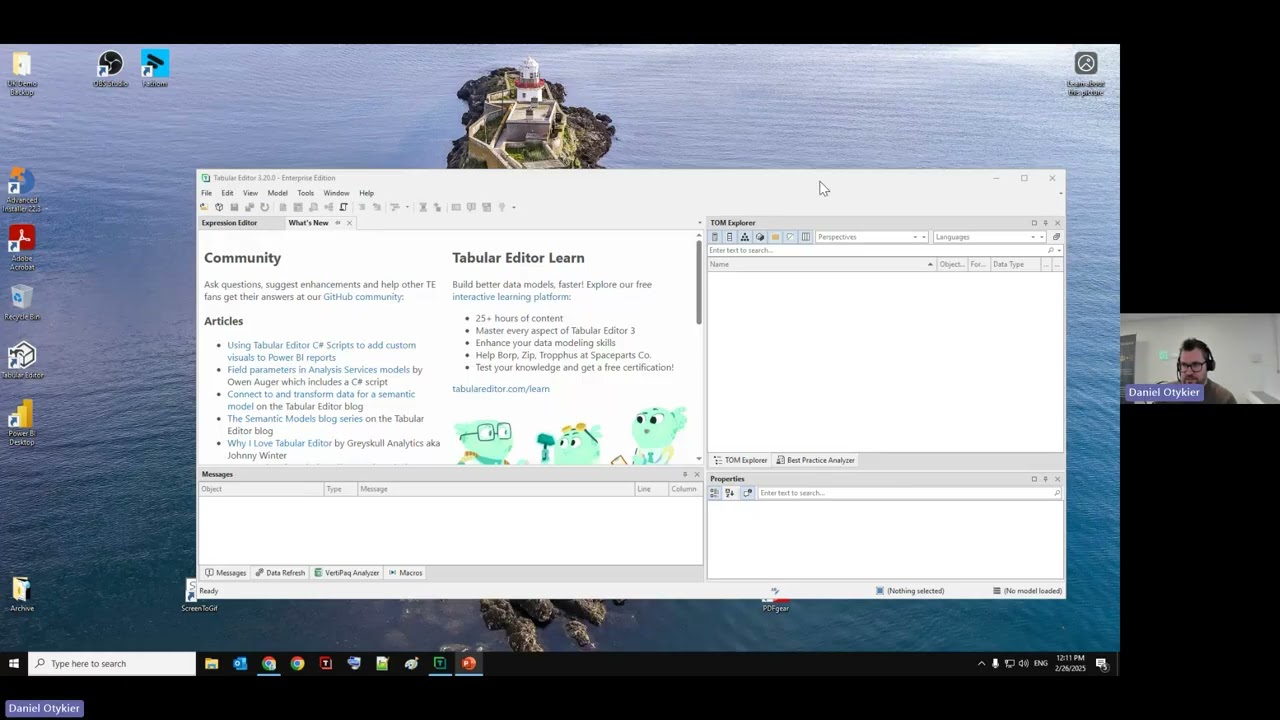
Task: Open the Edit menu
Action: coord(227,193)
